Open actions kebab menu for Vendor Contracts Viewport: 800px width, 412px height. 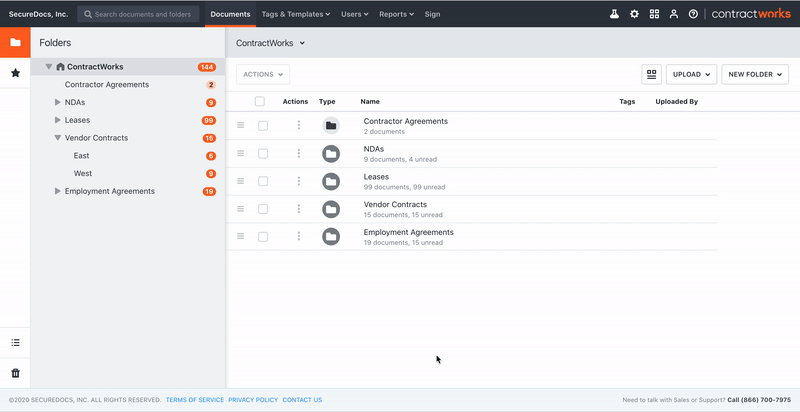(299, 209)
